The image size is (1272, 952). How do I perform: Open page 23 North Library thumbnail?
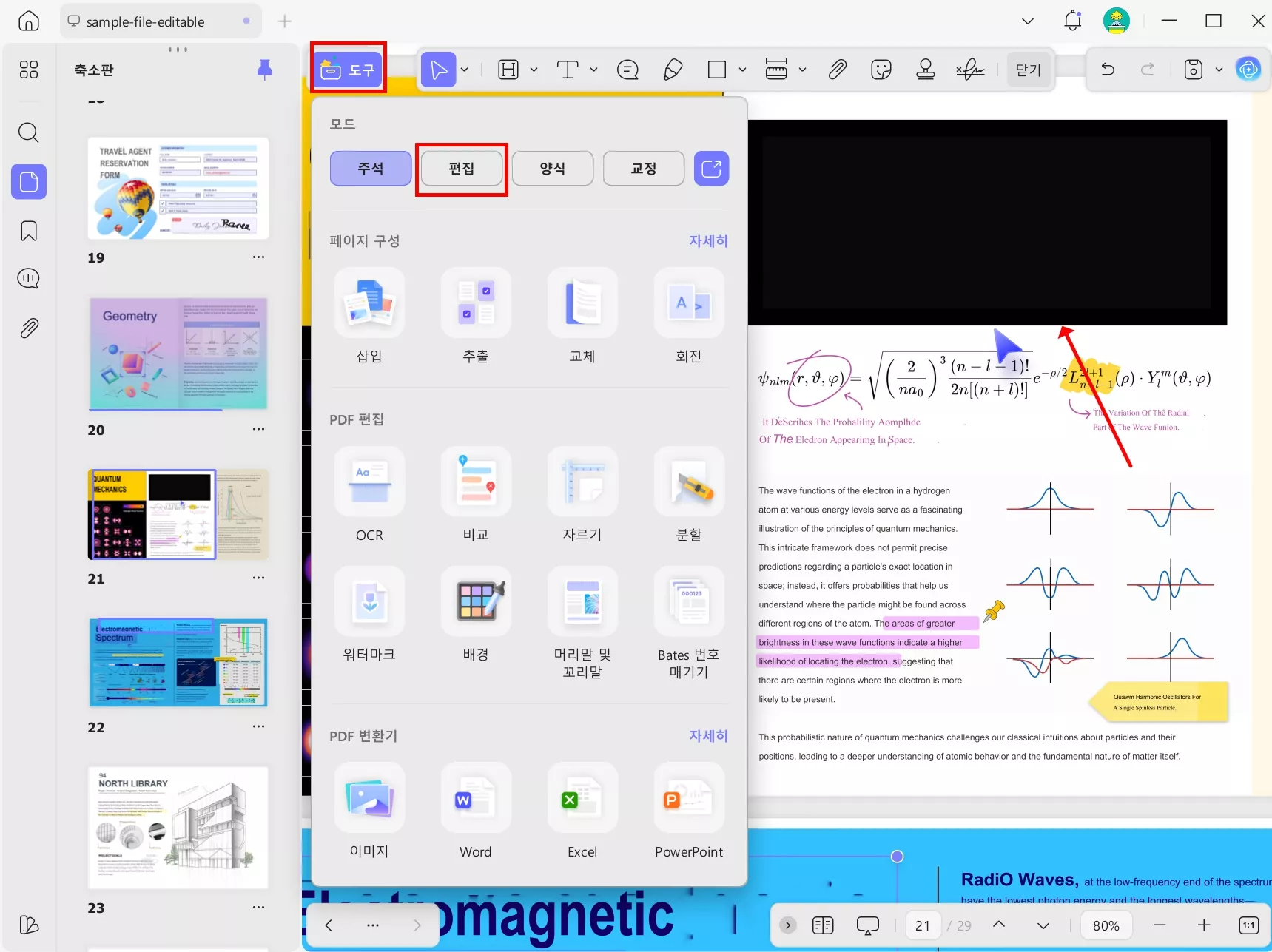coord(178,828)
